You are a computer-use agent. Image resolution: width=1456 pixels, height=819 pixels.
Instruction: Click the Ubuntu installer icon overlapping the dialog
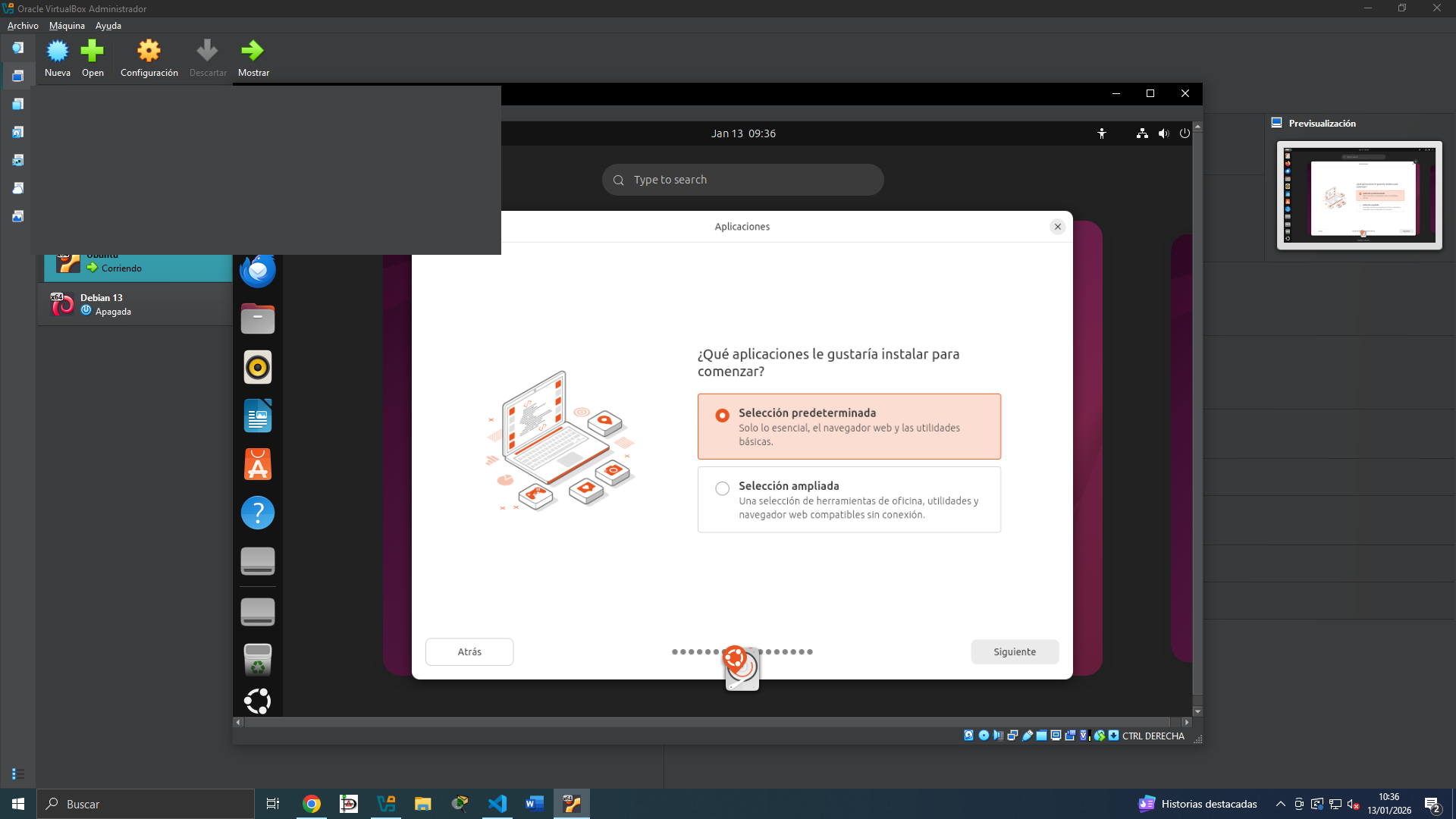coord(741,668)
